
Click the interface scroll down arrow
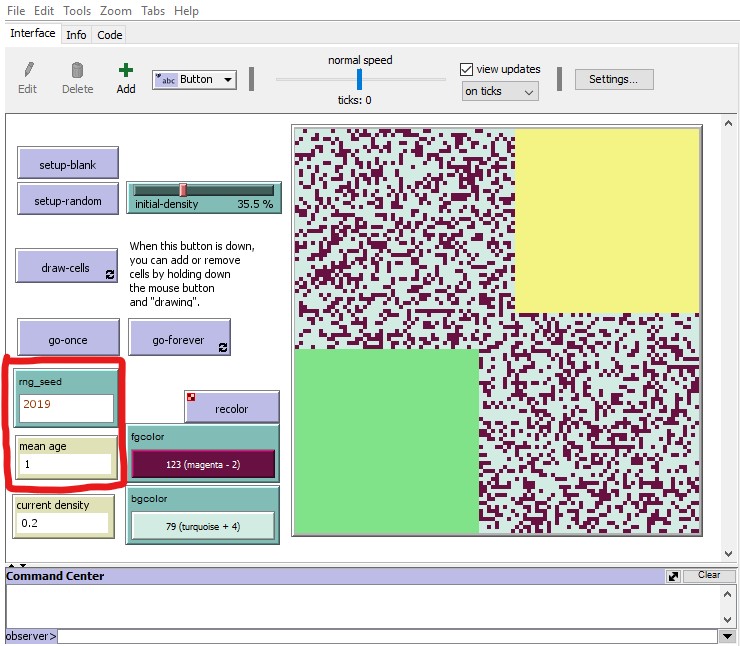coord(728,553)
